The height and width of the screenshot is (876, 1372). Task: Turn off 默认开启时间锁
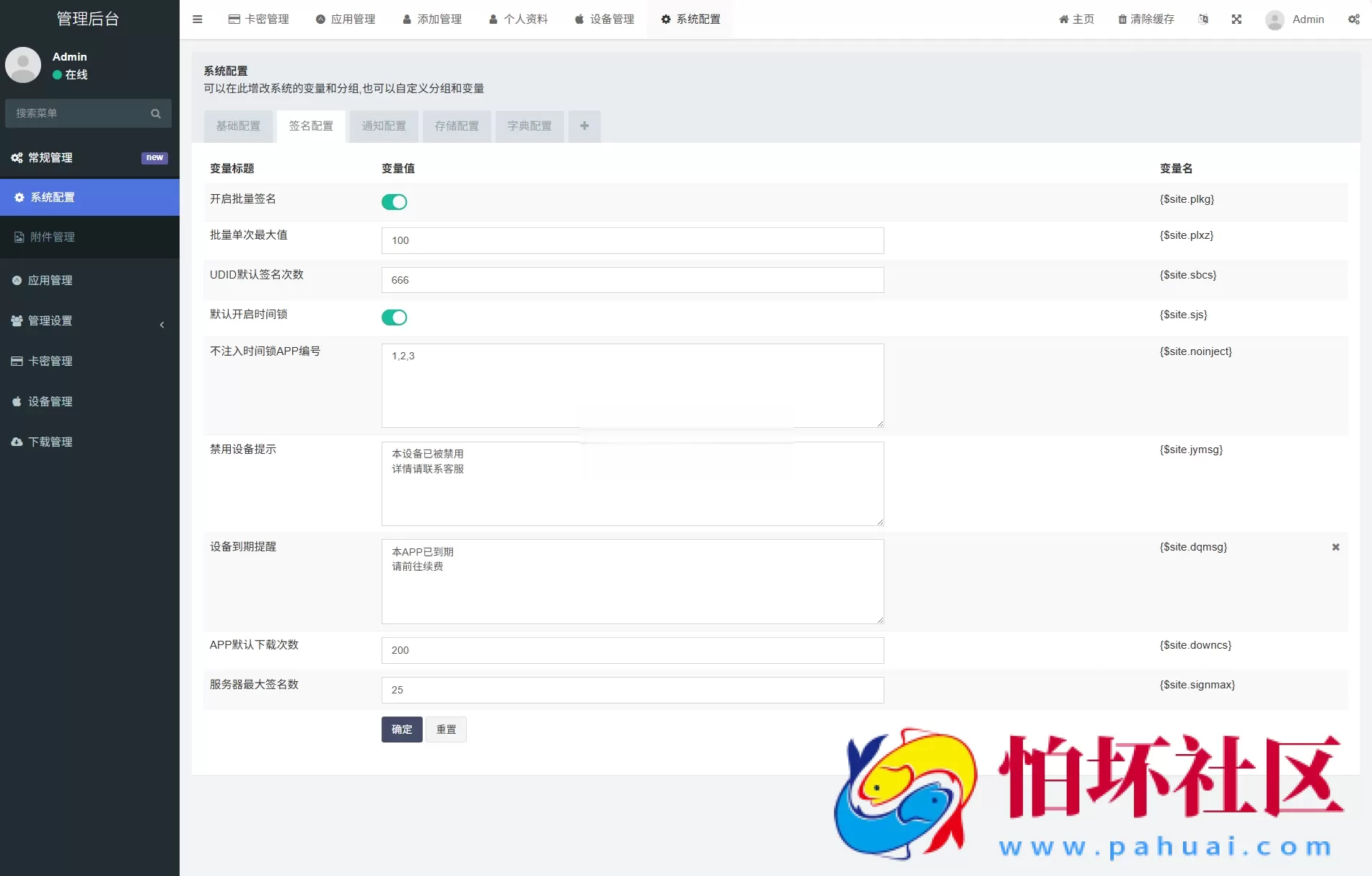tap(394, 317)
